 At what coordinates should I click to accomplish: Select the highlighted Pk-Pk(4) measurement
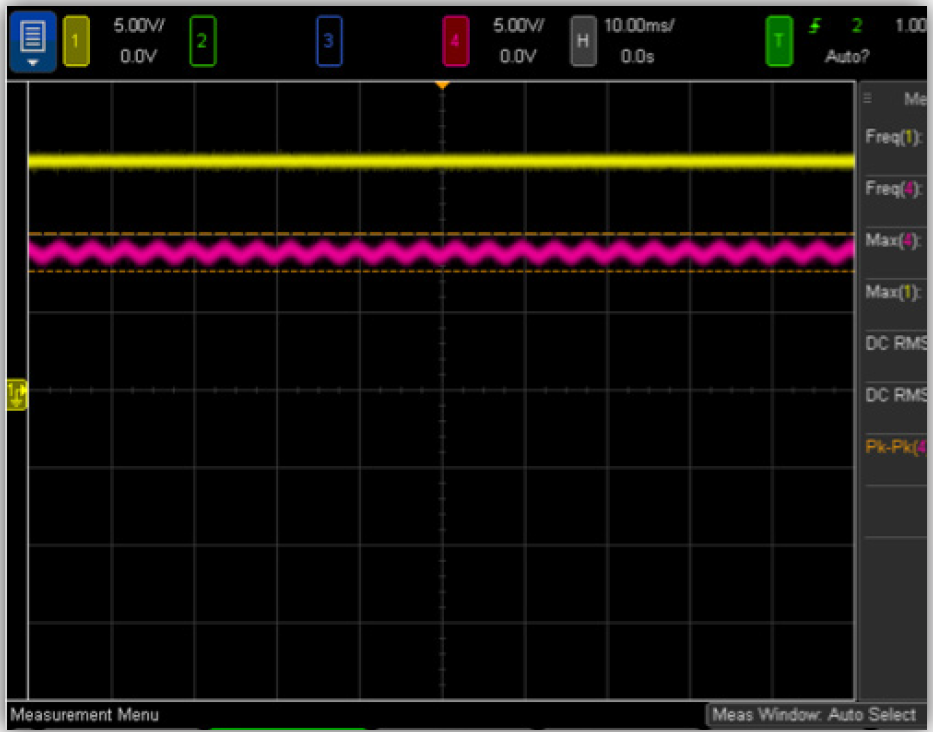[896, 447]
